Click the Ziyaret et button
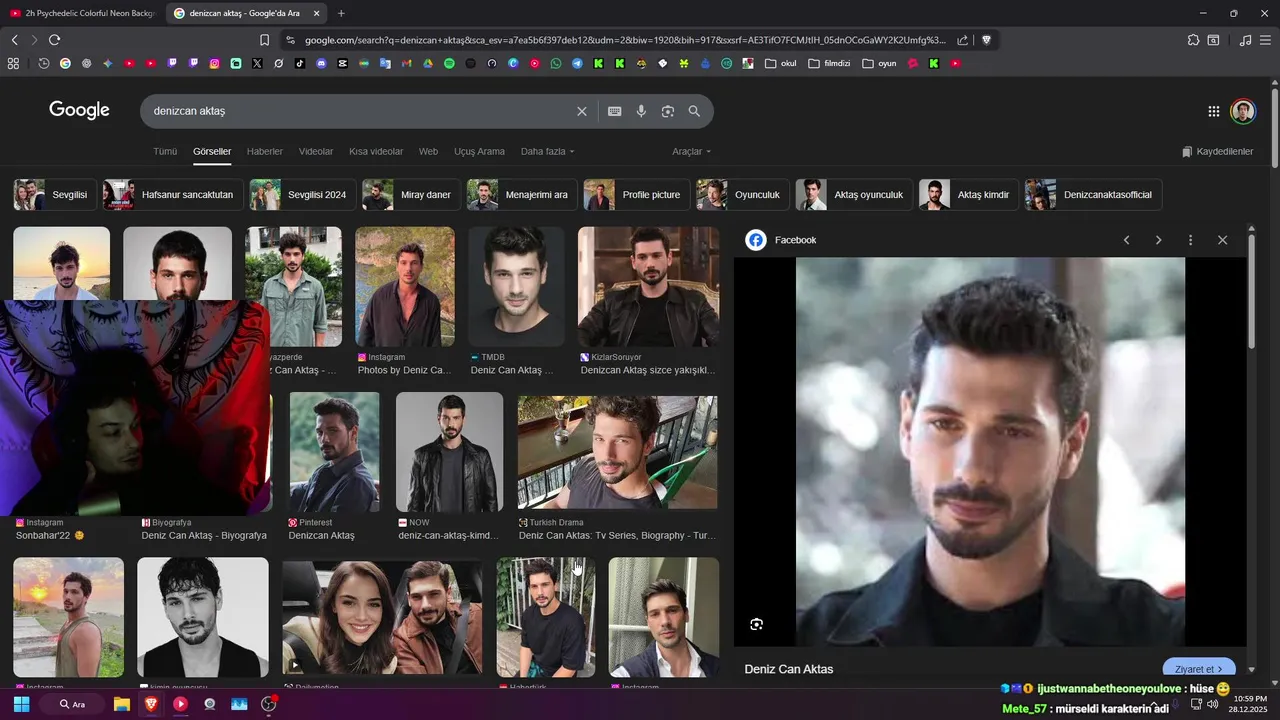Viewport: 1280px width, 720px height. click(x=1199, y=669)
